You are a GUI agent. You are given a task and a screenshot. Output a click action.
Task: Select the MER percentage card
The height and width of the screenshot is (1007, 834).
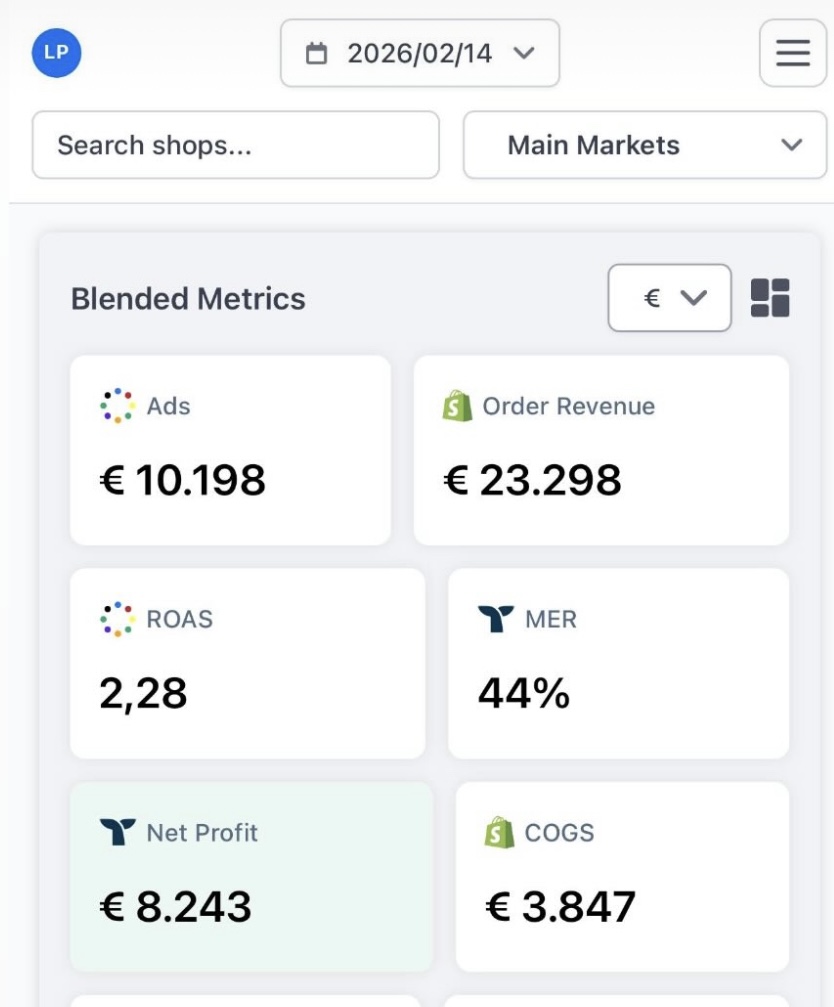(x=621, y=663)
